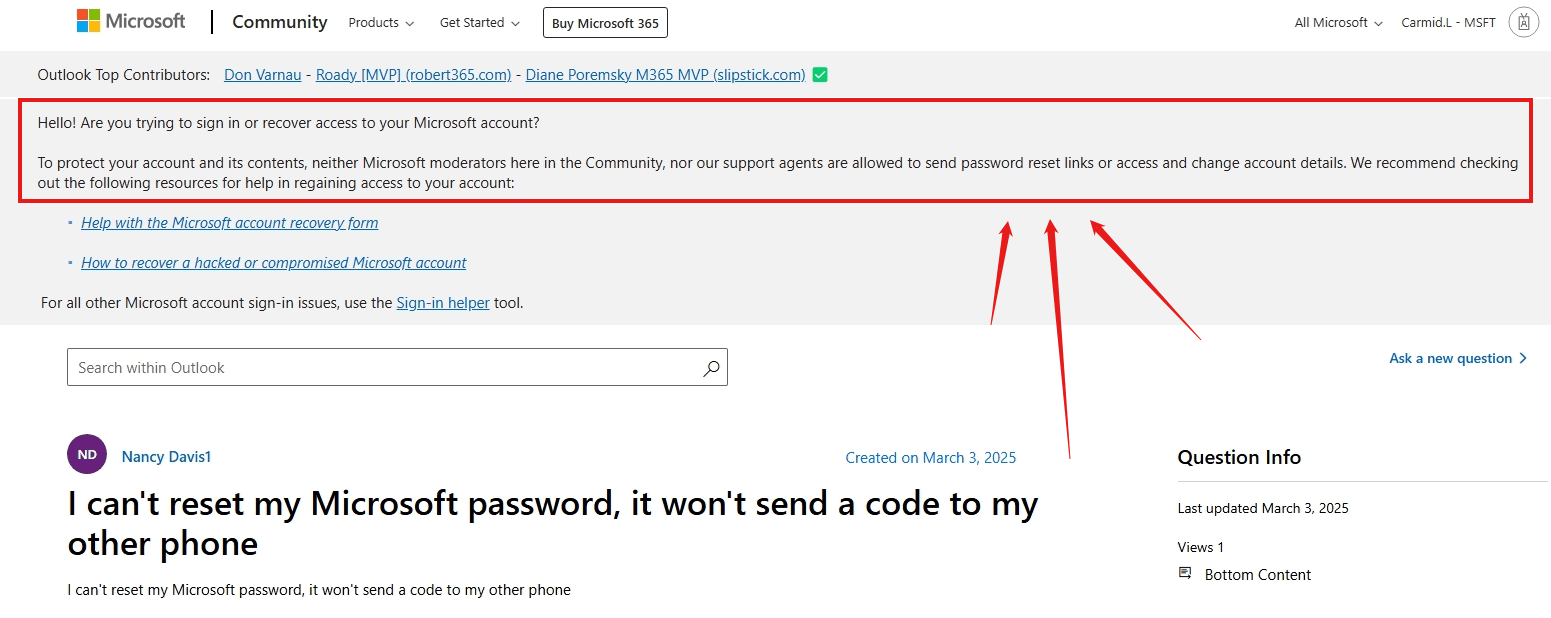
Task: Click the Microsoft four-square logo
Action: coord(89,21)
